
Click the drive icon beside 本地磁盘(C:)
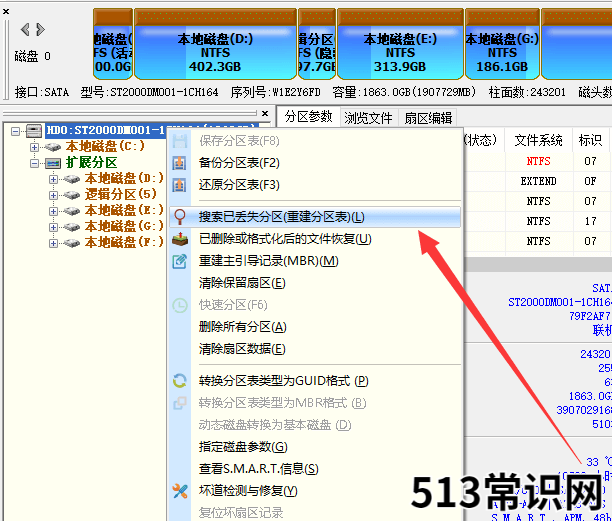(x=53, y=147)
